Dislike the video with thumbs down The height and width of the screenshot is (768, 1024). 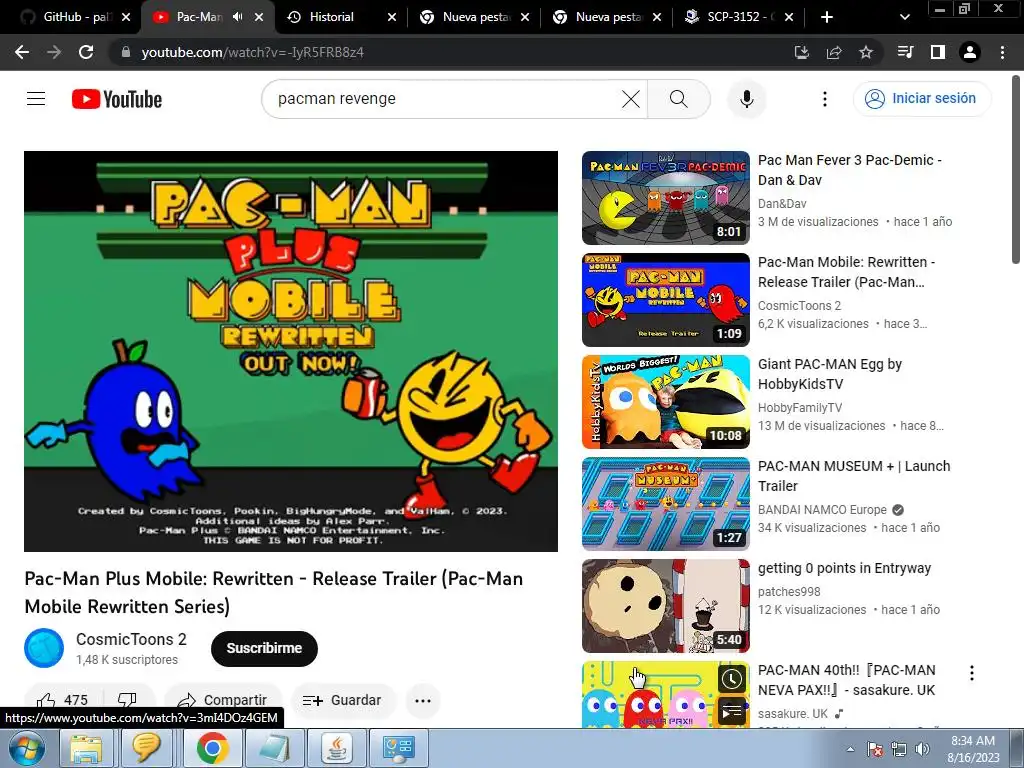tap(128, 700)
